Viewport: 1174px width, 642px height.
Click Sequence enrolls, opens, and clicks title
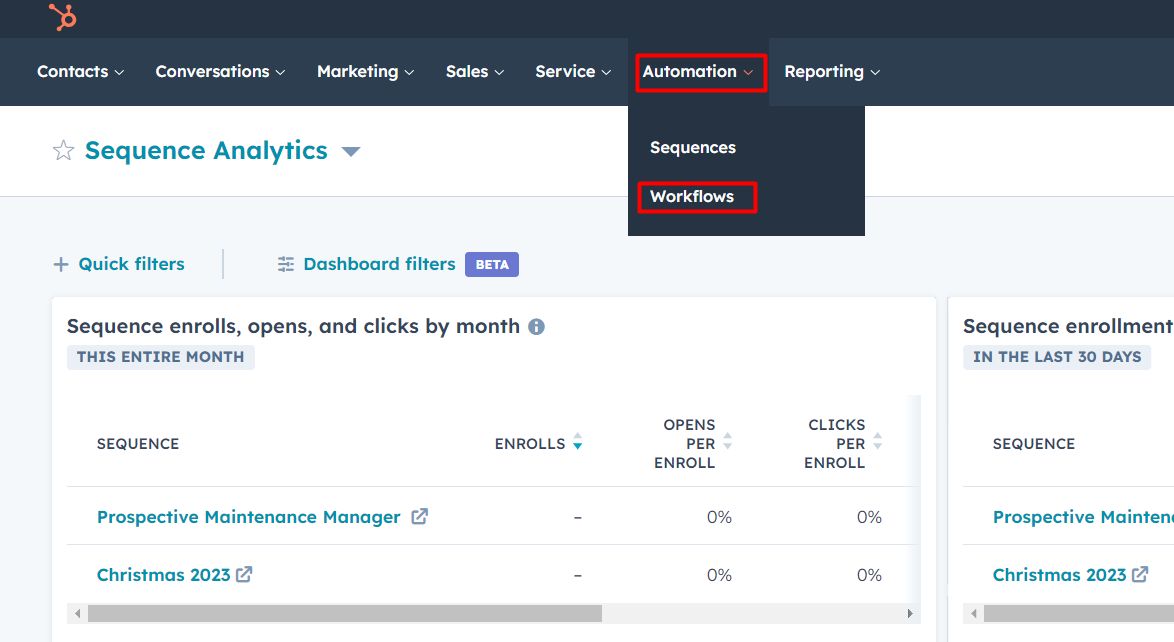pyautogui.click(x=293, y=327)
